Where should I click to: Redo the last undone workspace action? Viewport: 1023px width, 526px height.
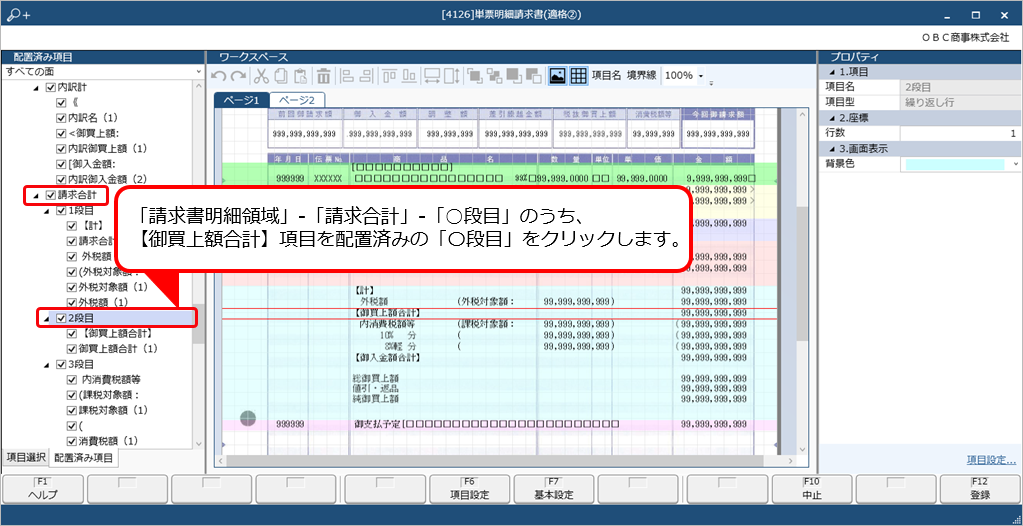pyautogui.click(x=238, y=76)
